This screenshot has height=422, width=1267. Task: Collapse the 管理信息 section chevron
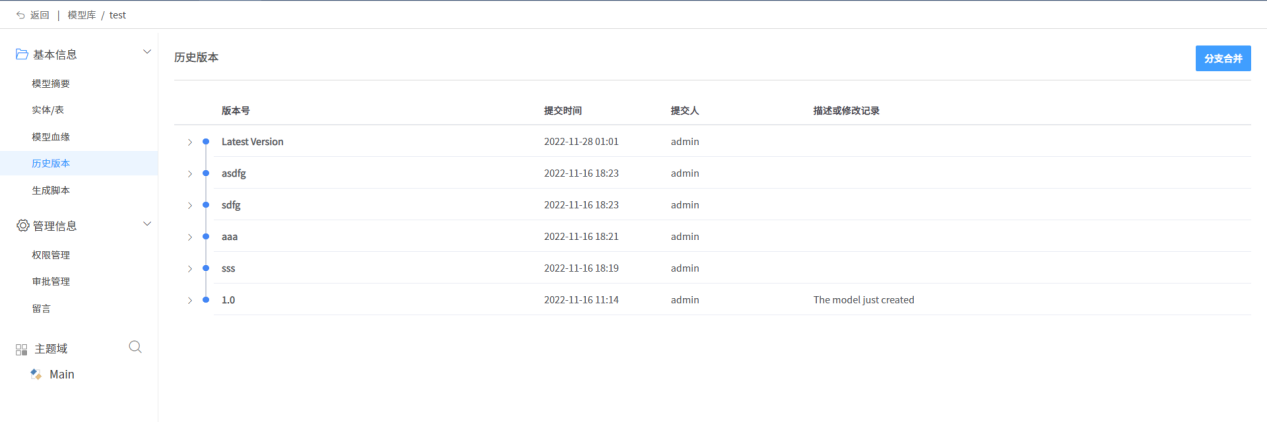tap(147, 224)
